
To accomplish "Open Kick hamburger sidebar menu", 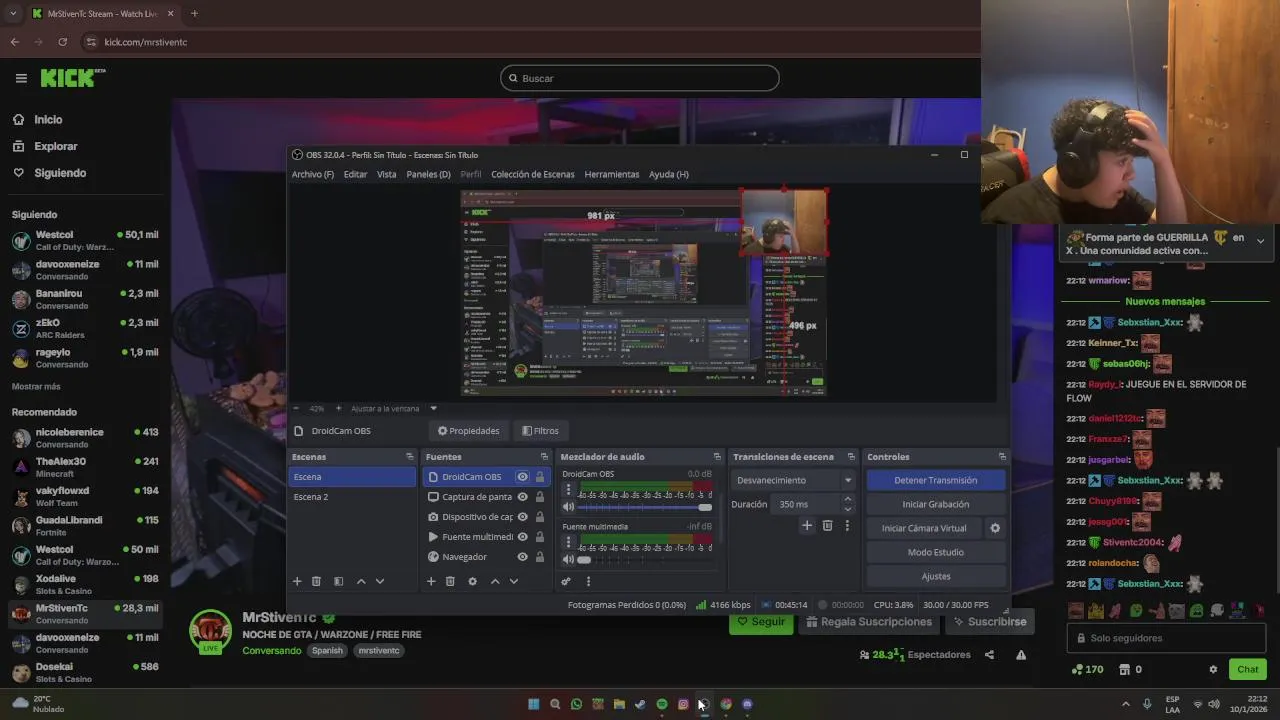I will (21, 78).
